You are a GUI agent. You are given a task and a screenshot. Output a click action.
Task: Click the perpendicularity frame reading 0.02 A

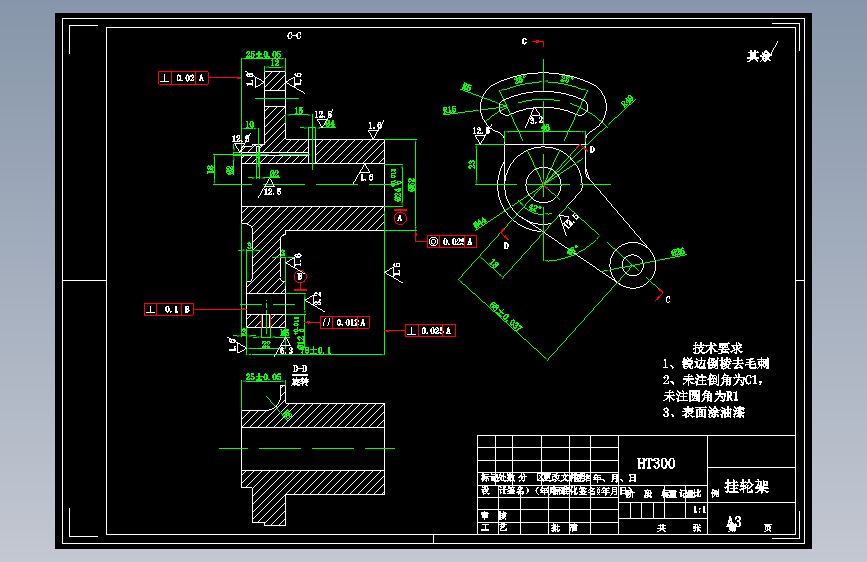(x=183, y=78)
